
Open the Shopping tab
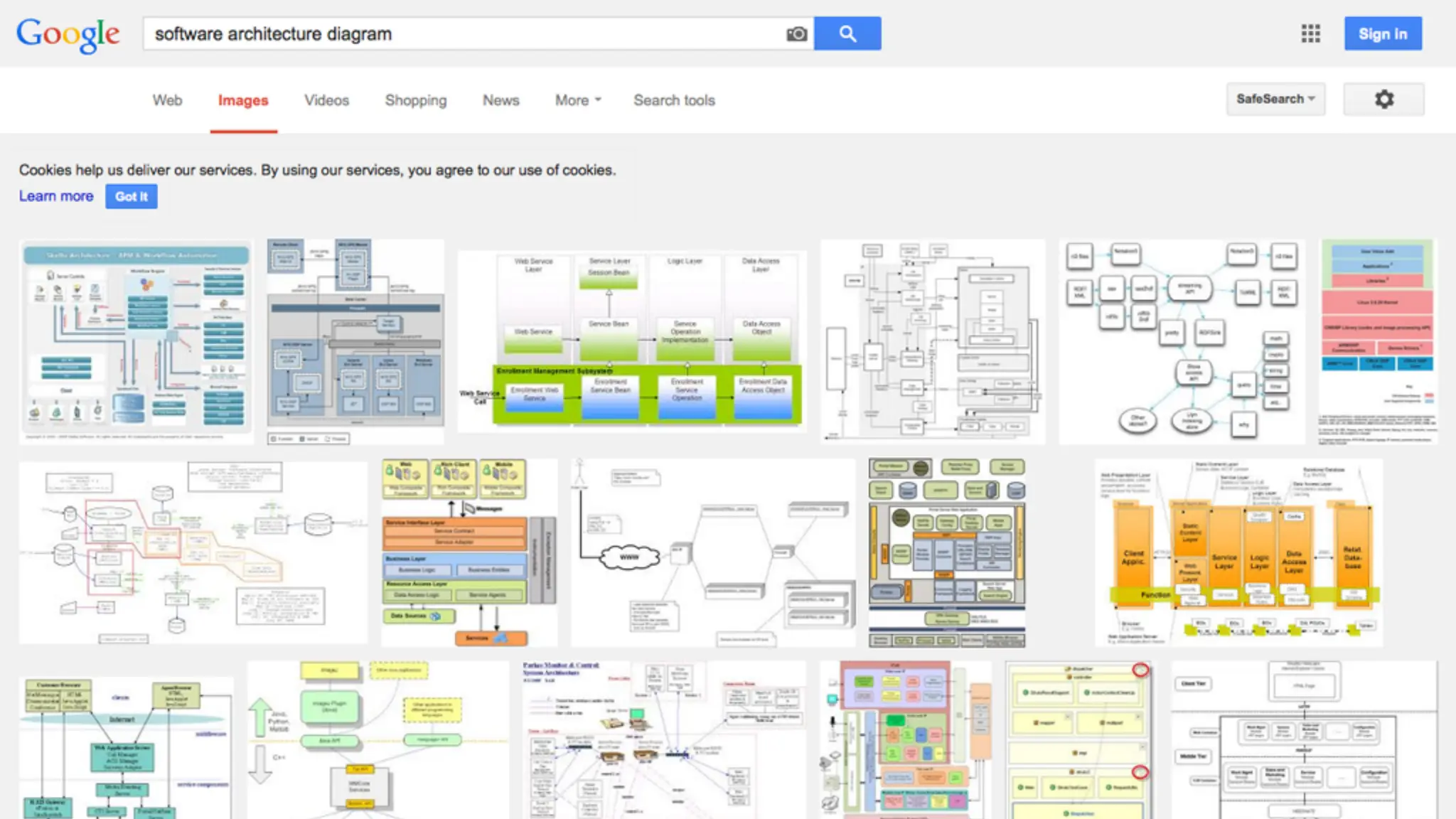coord(416,100)
